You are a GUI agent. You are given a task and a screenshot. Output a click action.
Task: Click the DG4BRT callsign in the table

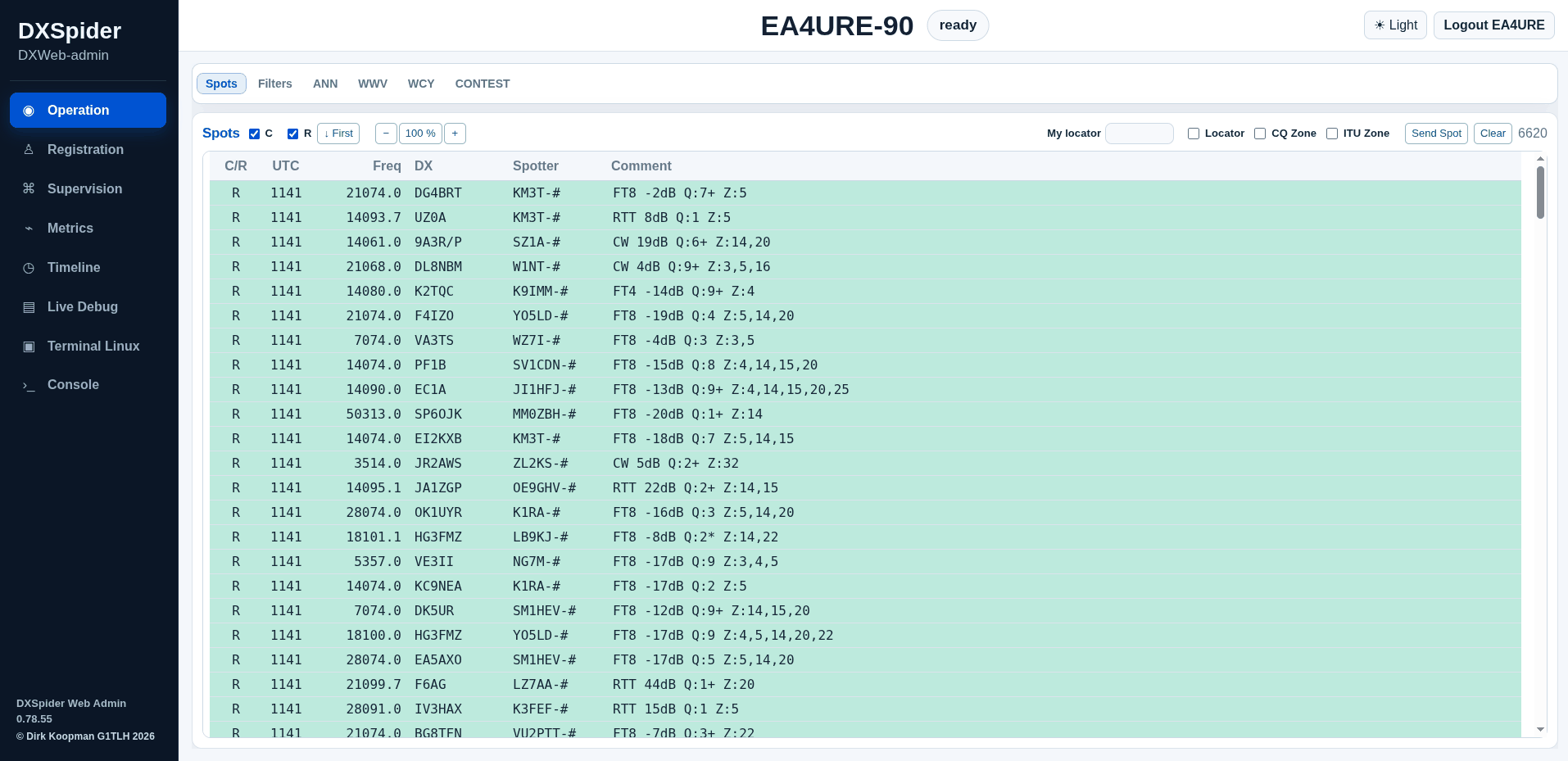pos(438,193)
